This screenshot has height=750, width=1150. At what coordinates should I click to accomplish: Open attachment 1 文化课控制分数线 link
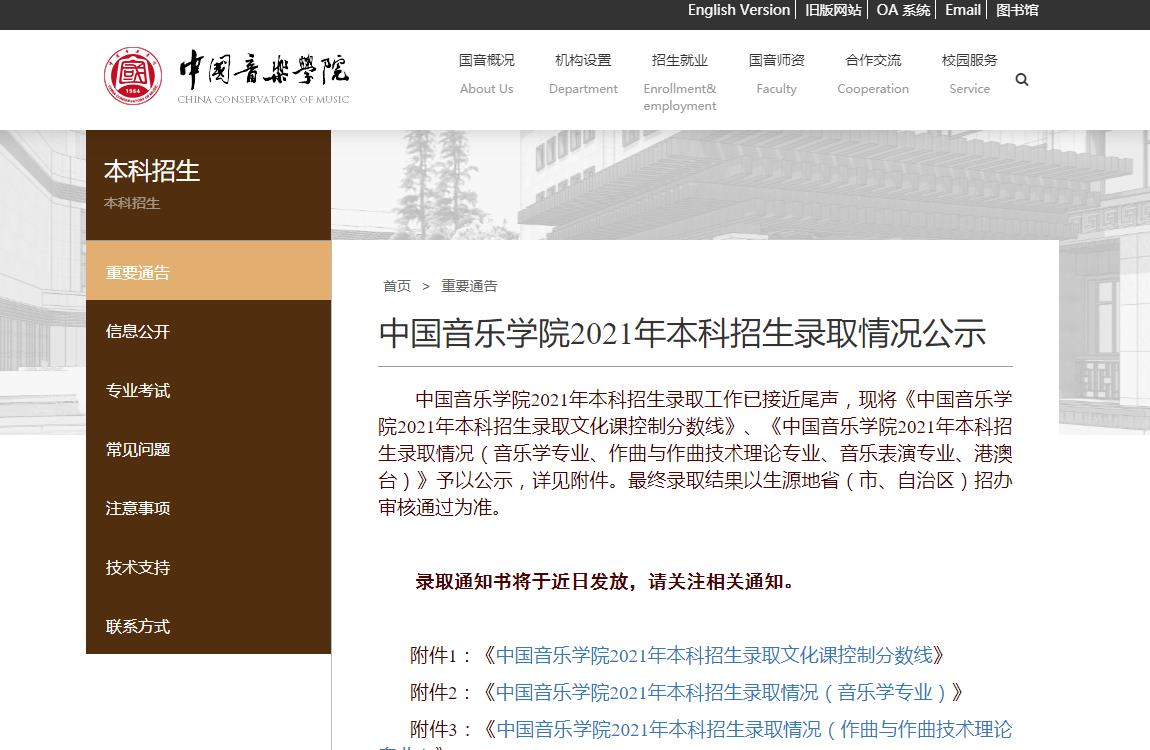714,655
